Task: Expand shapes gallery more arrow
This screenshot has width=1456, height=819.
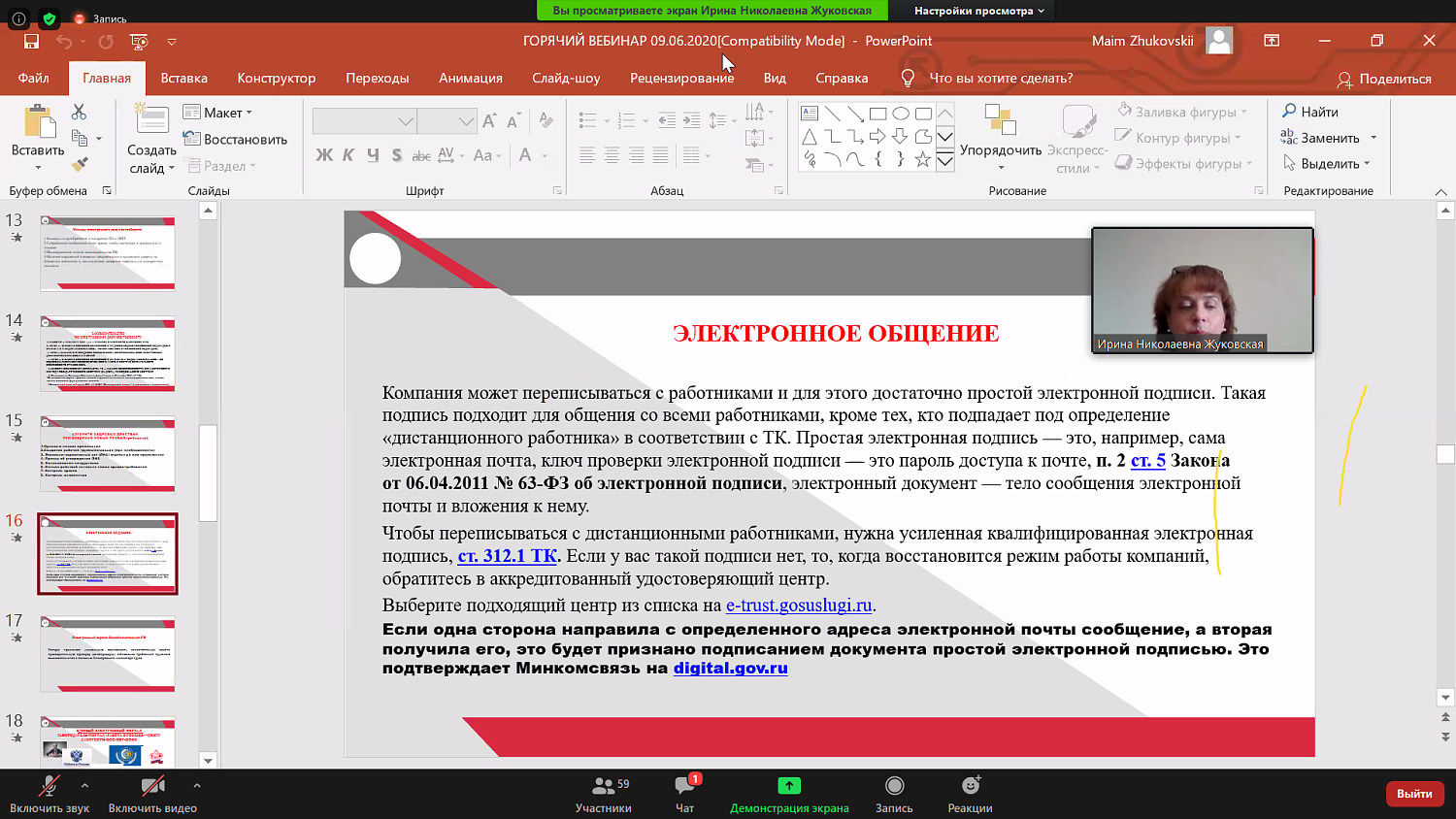Action: coord(944,161)
